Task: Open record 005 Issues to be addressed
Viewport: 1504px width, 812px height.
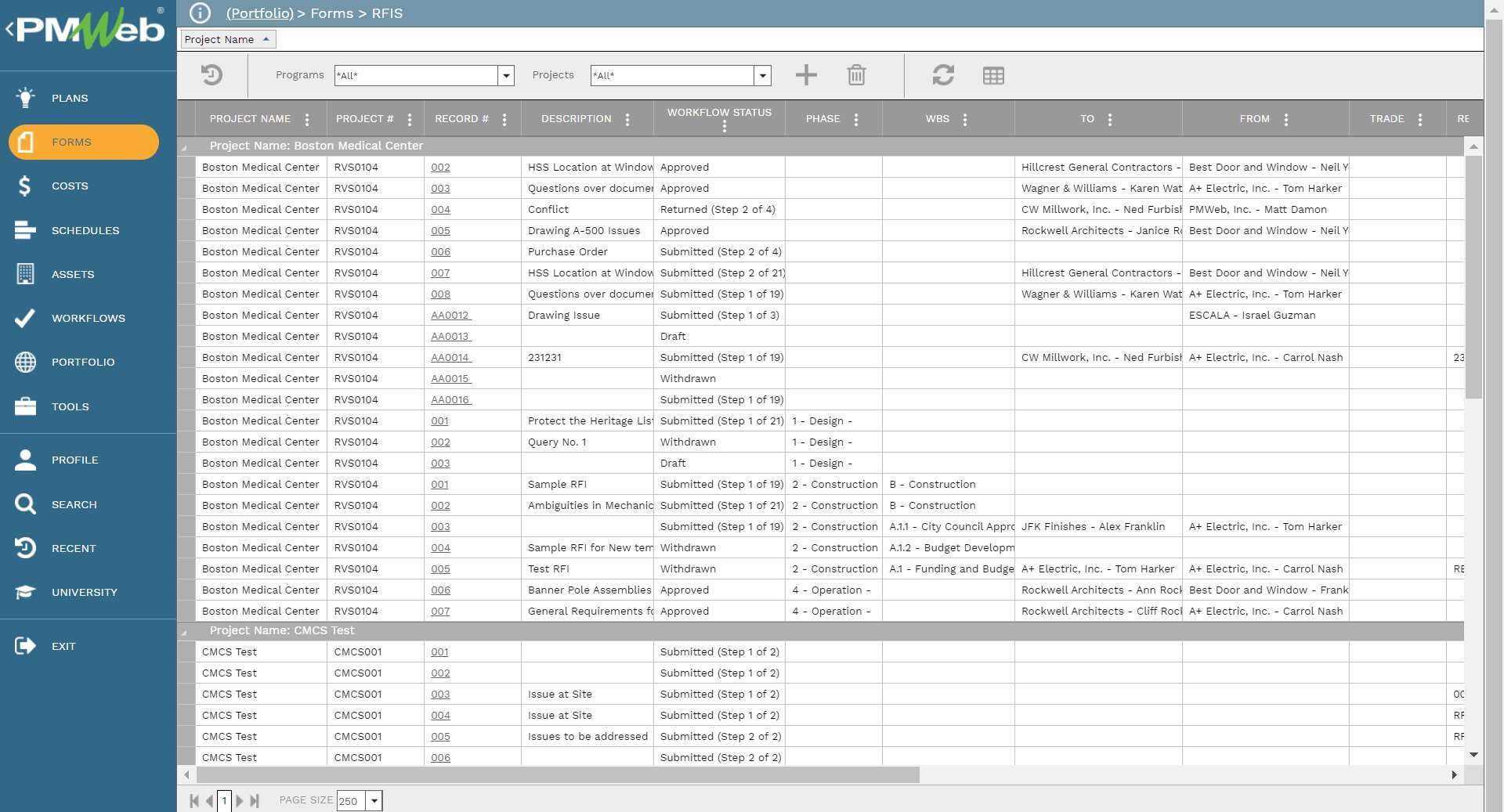Action: coord(440,736)
